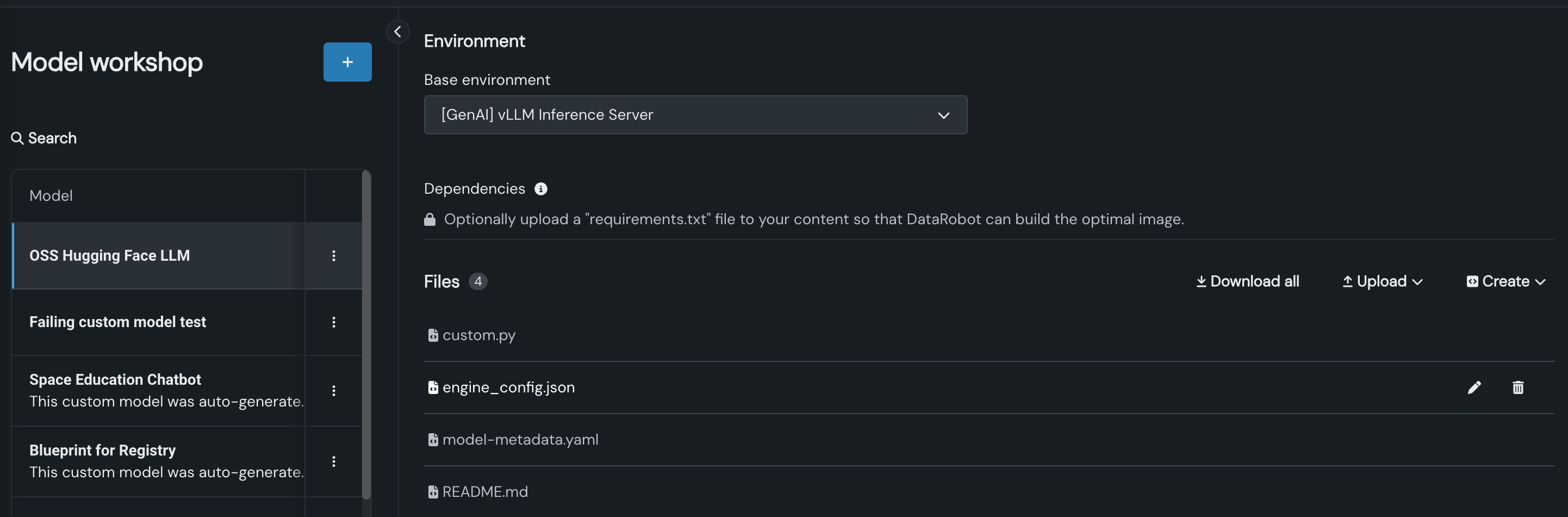Delete engine_config.json using trash icon
Screen dimensions: 1568x517
click(1517, 387)
